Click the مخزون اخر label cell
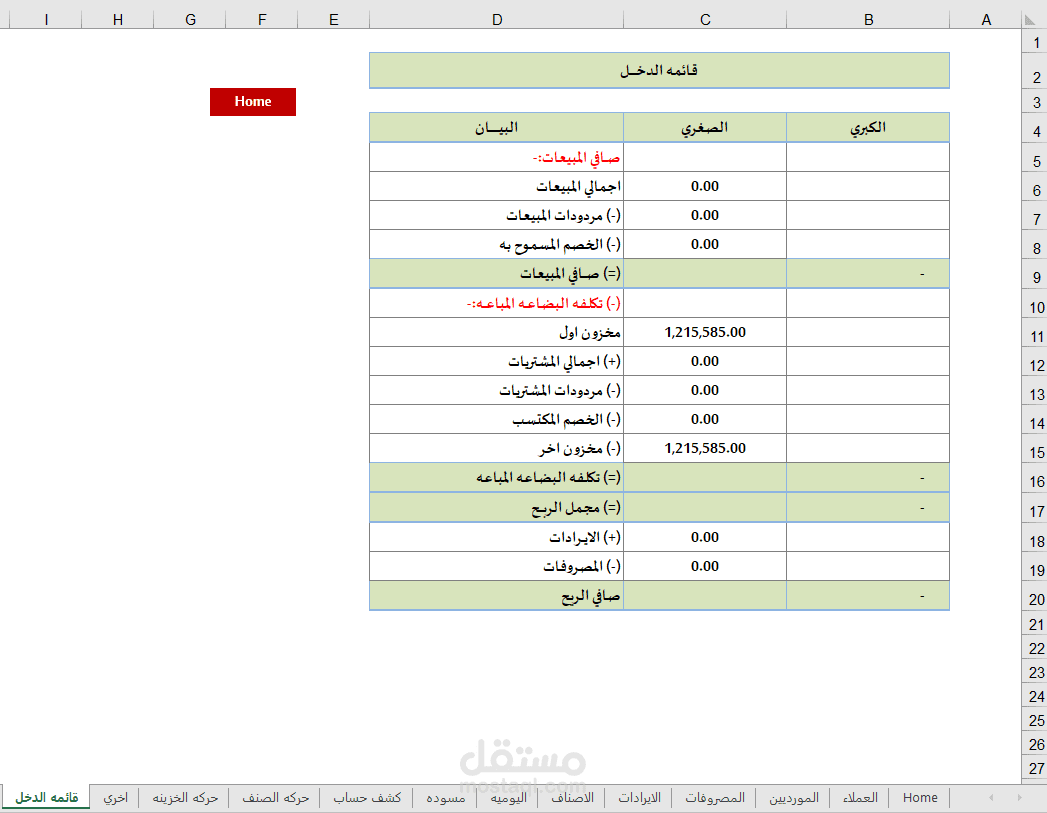 (x=496, y=449)
